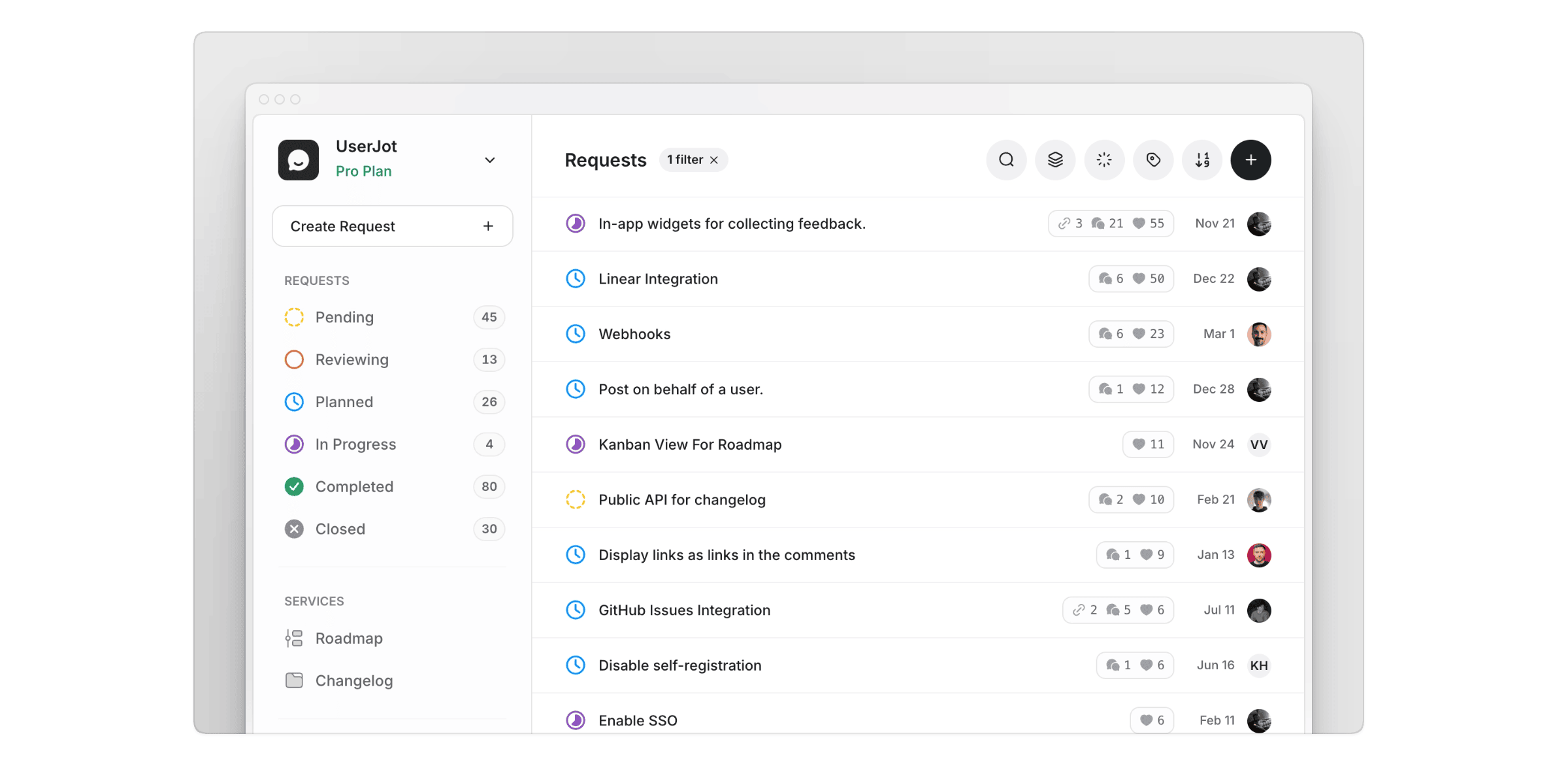Click the VV avatar on Kanban View row
This screenshot has height=783, width=1568.
tap(1258, 444)
